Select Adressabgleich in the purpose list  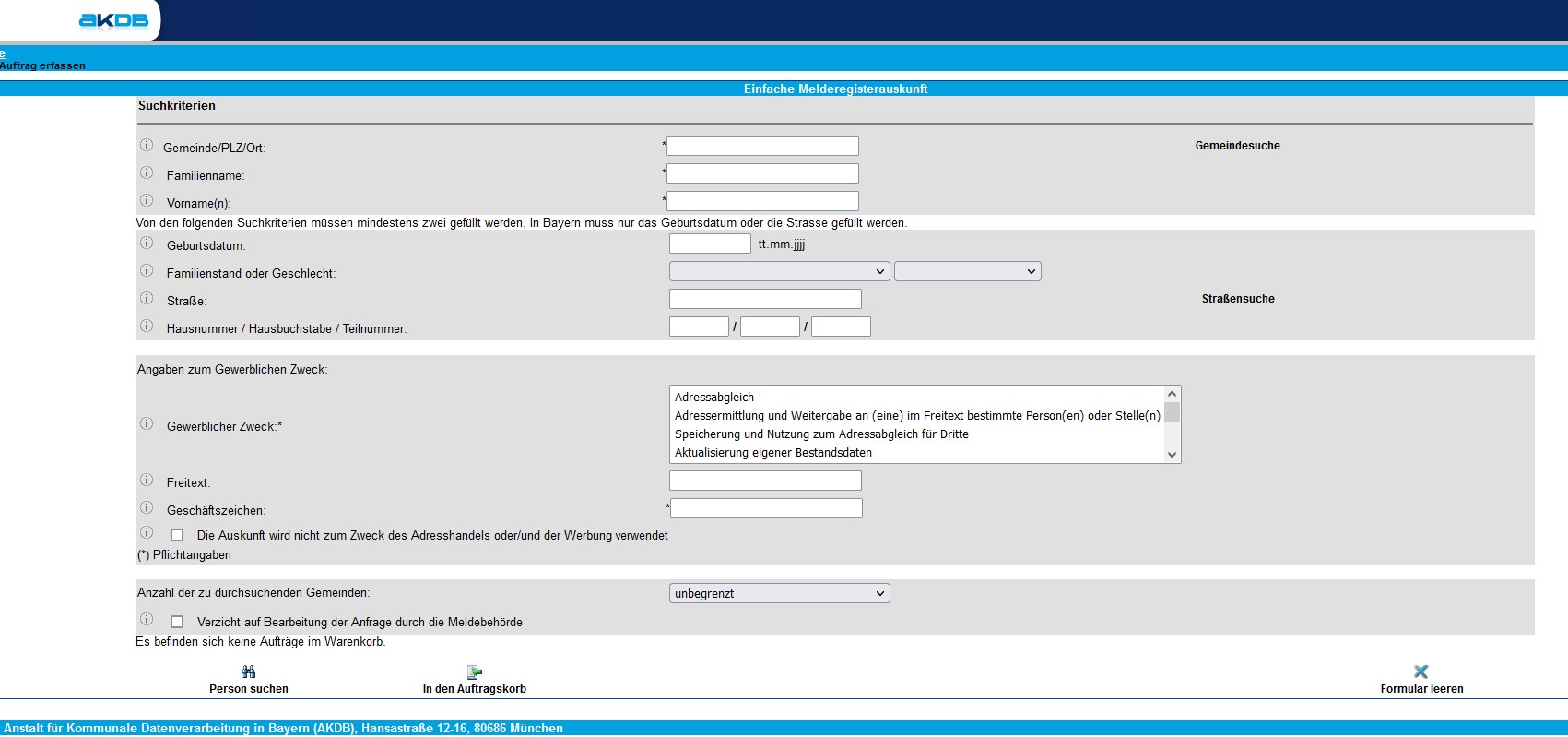click(x=714, y=398)
